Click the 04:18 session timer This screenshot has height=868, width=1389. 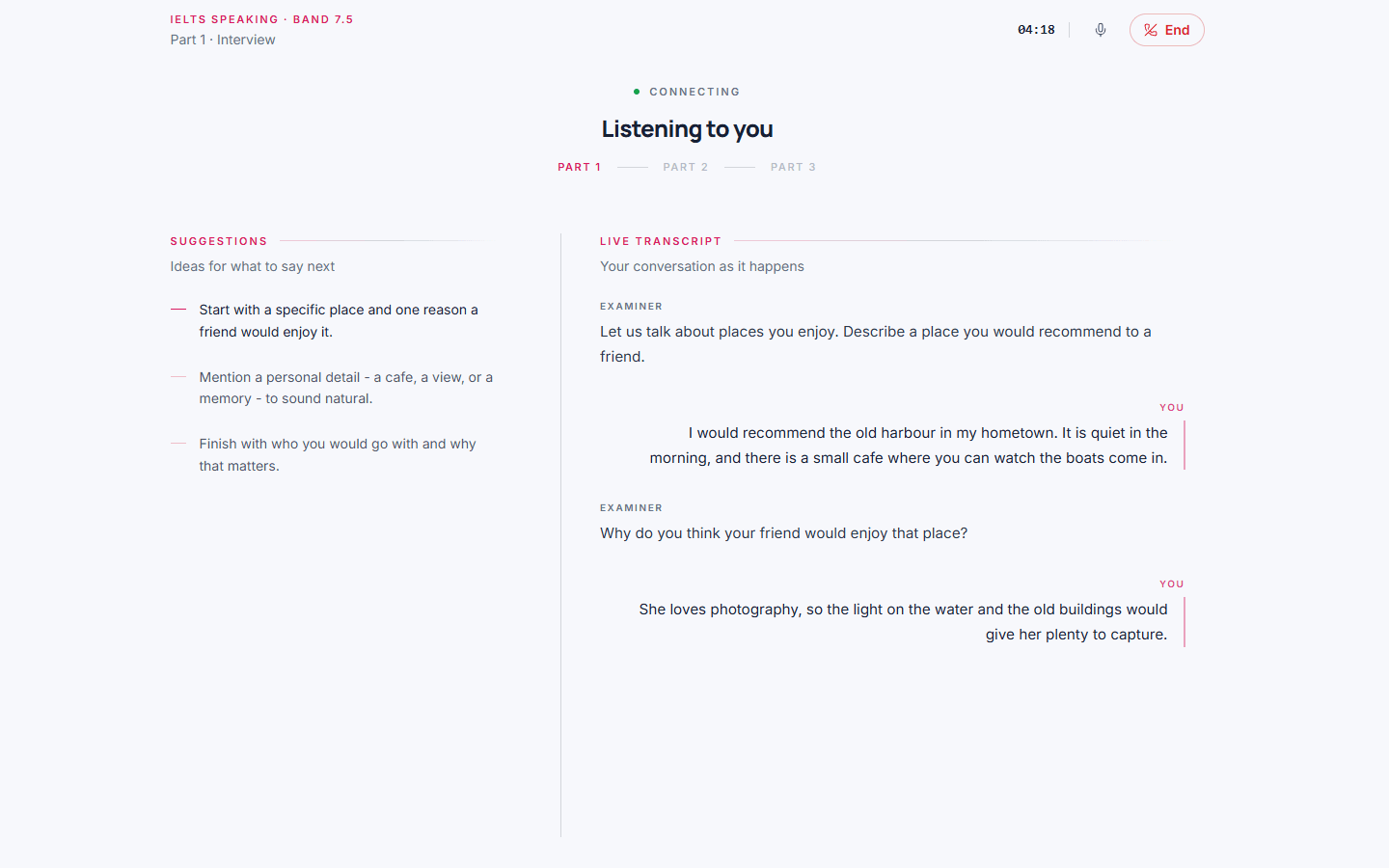[1036, 30]
